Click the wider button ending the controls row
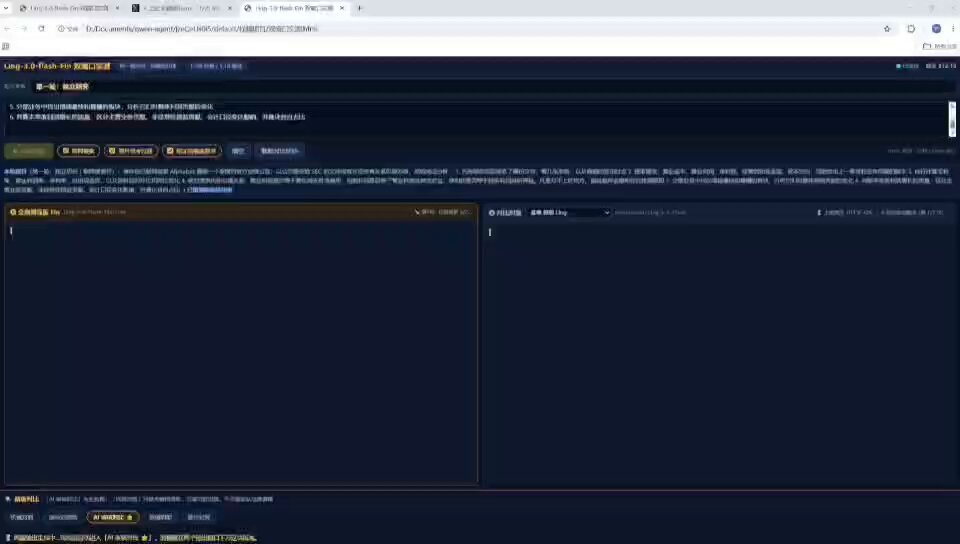 279,151
